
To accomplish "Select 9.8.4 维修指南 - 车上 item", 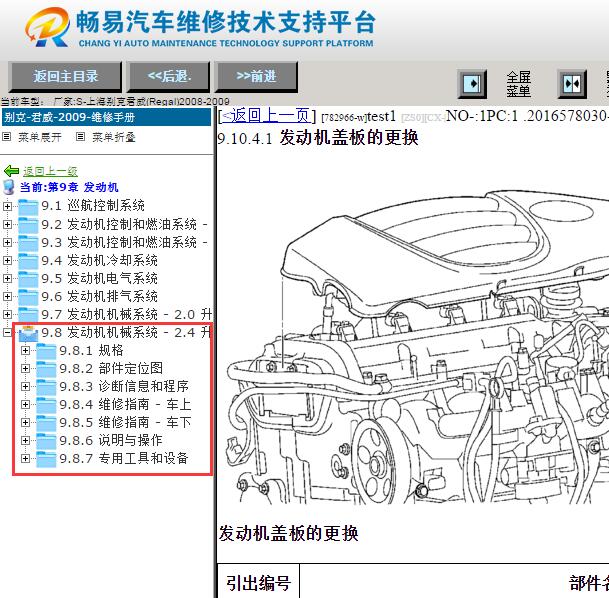I will point(125,404).
